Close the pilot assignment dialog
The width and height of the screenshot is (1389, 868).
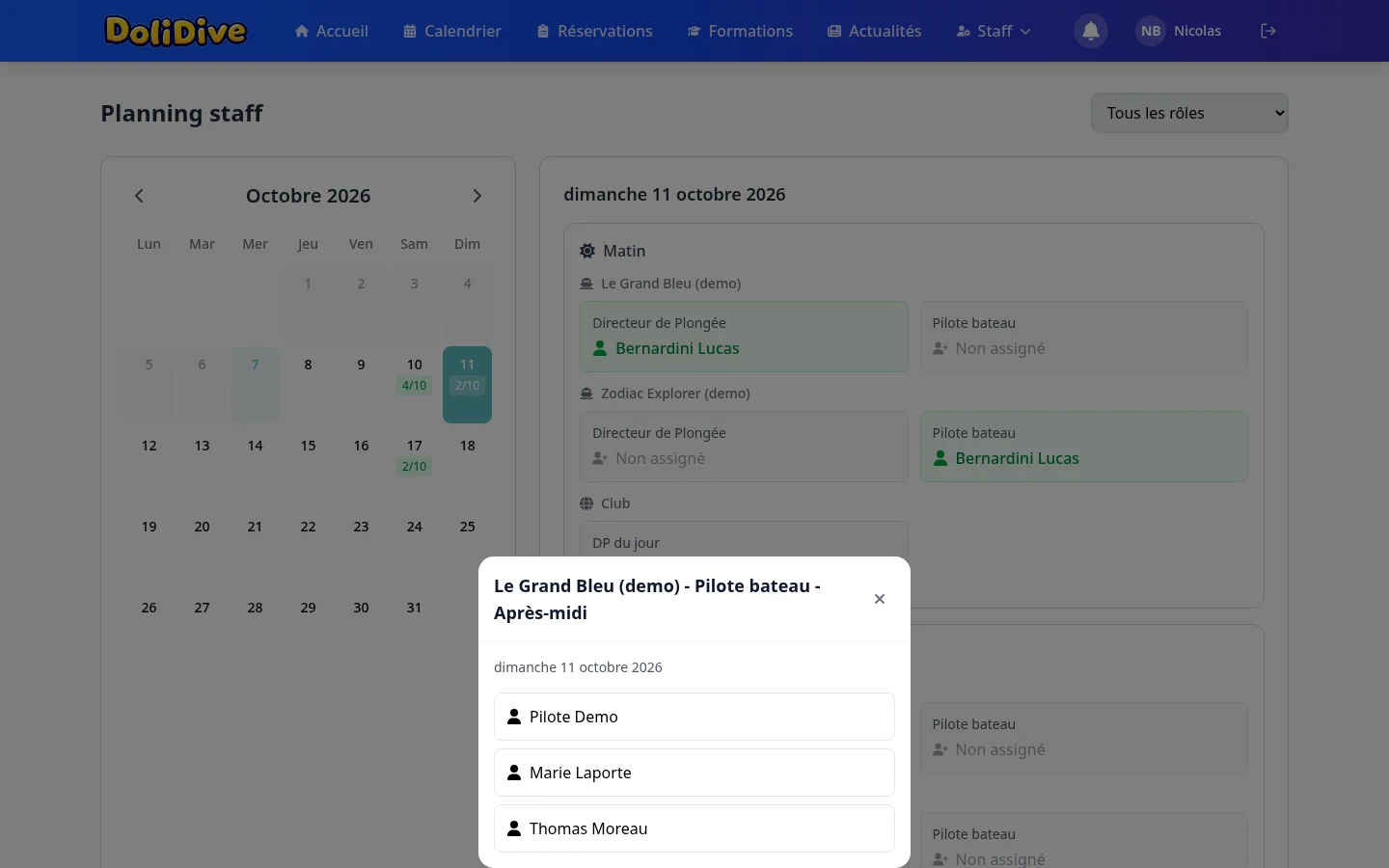coord(880,599)
